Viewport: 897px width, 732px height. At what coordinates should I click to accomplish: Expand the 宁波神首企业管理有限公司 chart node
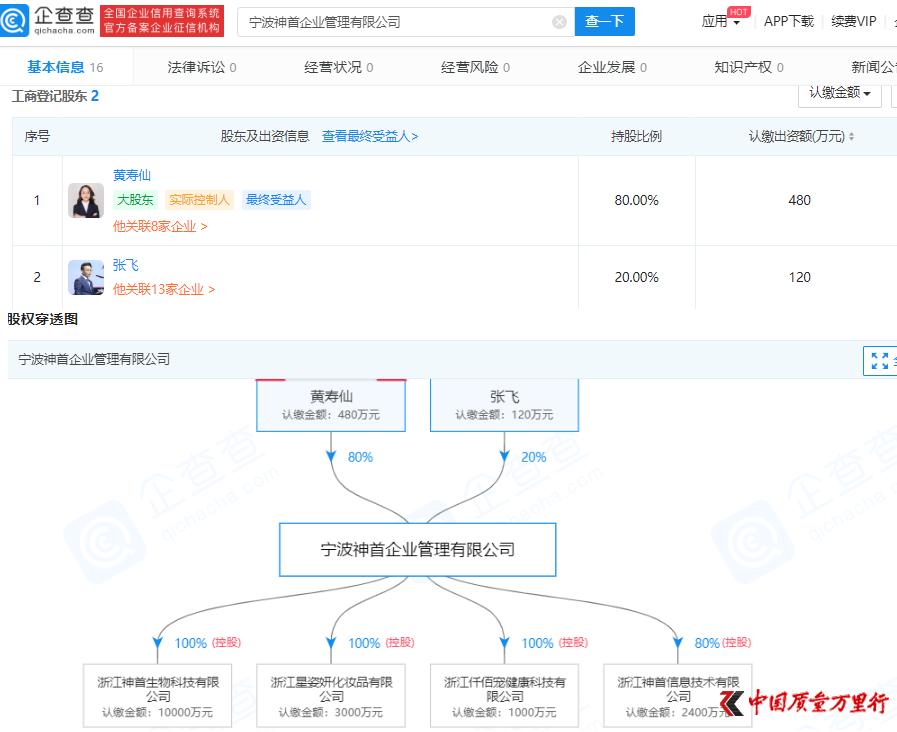pos(417,549)
